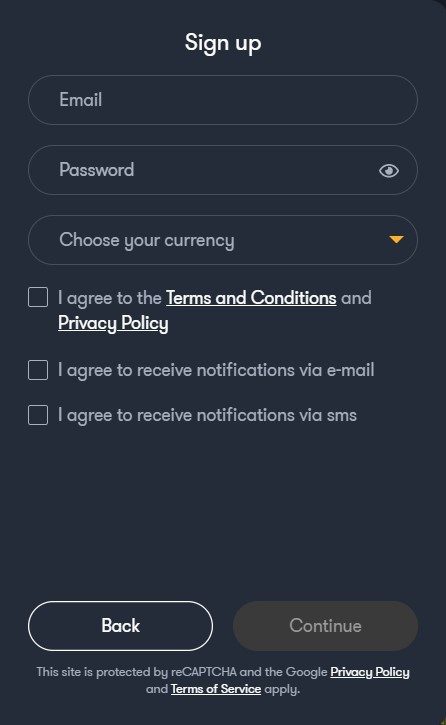Enable the e-mail notifications checkbox
The height and width of the screenshot is (725, 446).
(38, 370)
